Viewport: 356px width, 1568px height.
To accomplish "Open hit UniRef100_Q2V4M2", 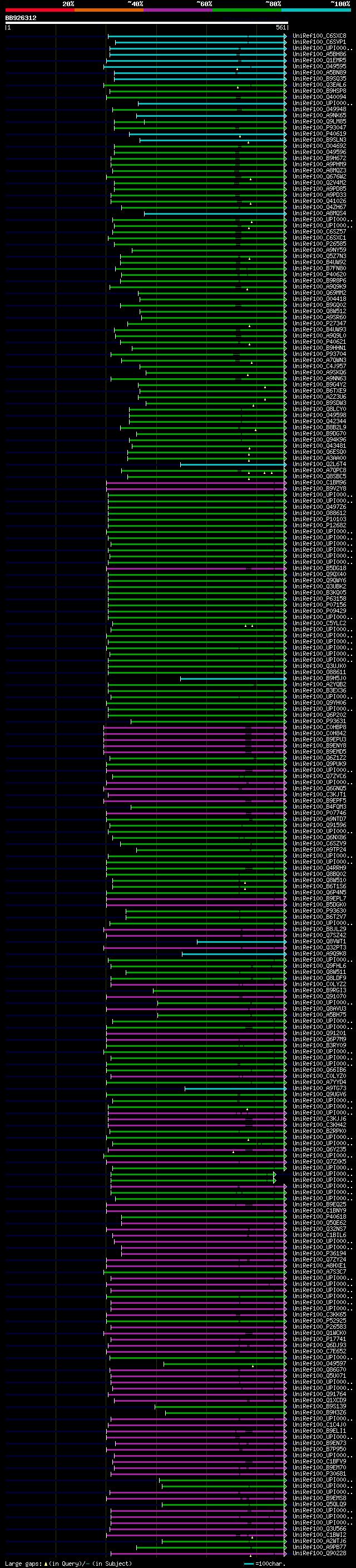I will point(319,182).
